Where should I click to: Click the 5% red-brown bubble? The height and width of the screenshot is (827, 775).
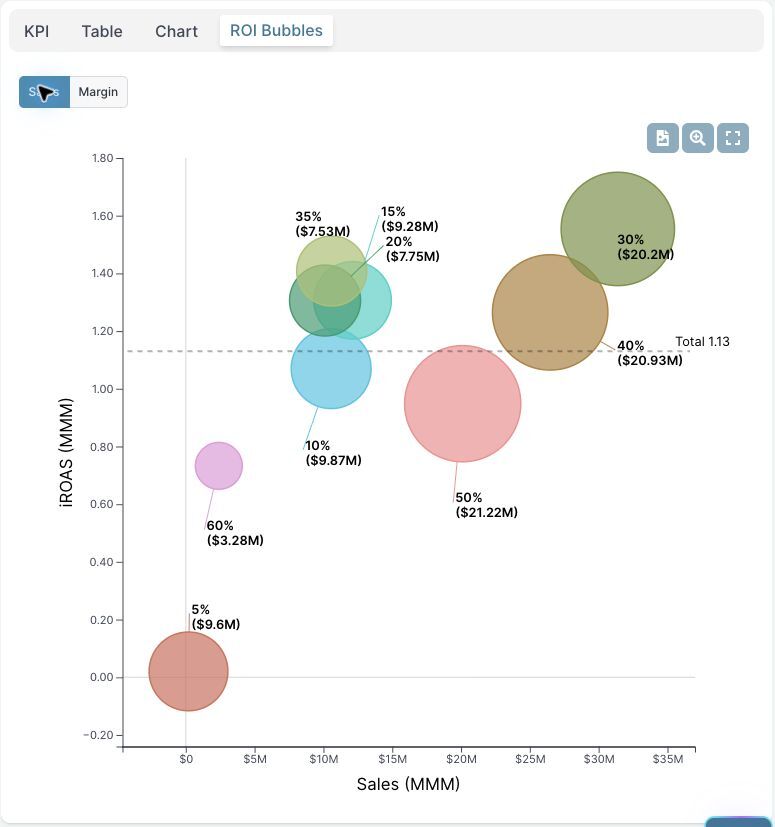coord(188,671)
